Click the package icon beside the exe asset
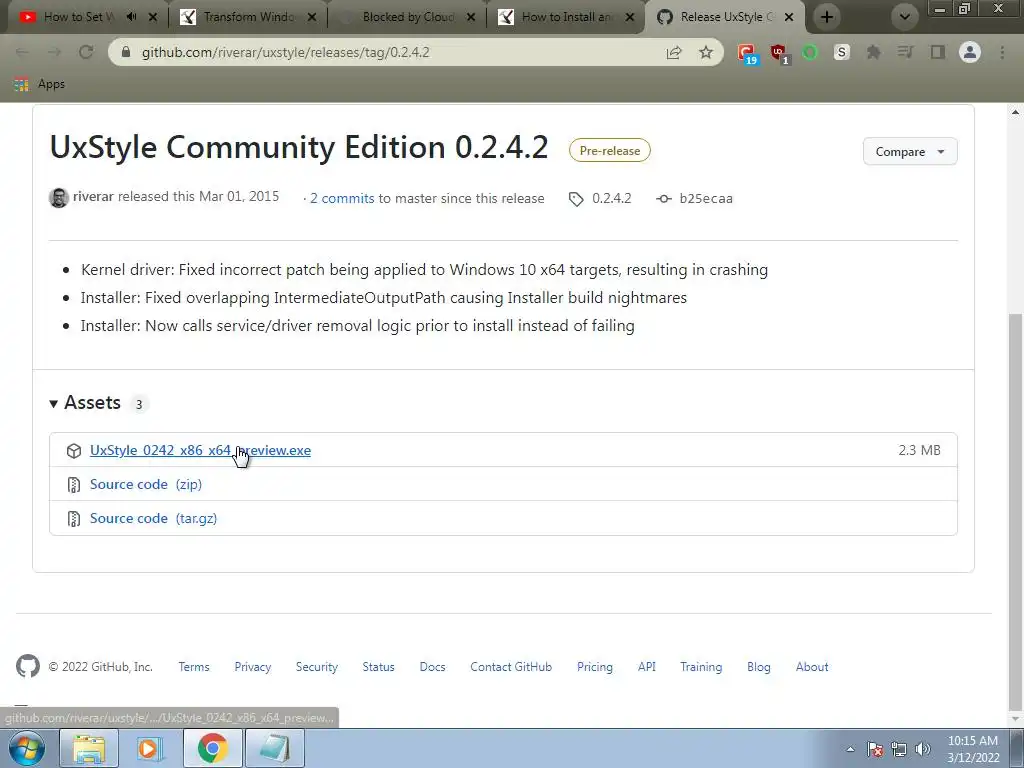 74,451
